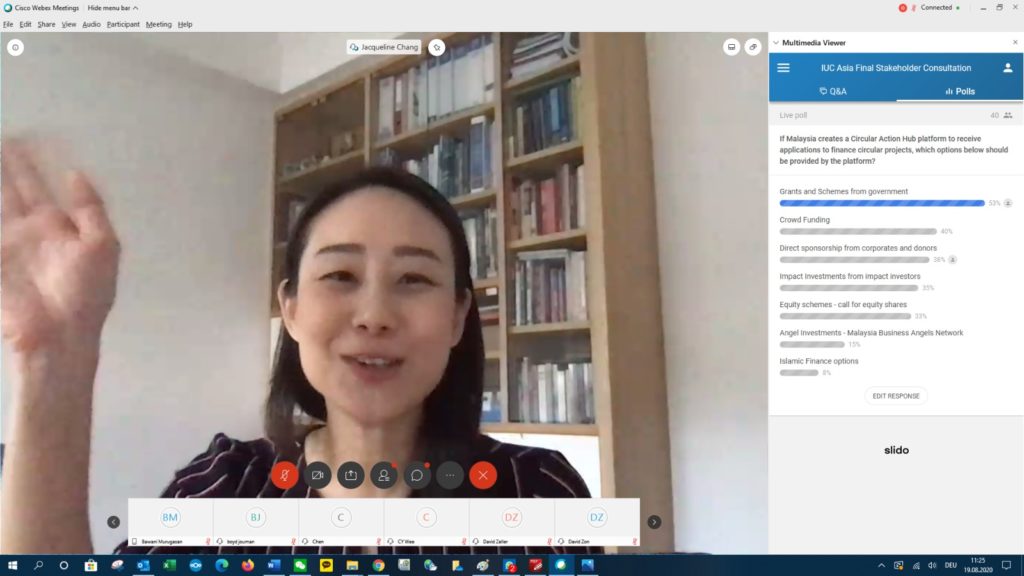Open the chat bubble icon

417,475
